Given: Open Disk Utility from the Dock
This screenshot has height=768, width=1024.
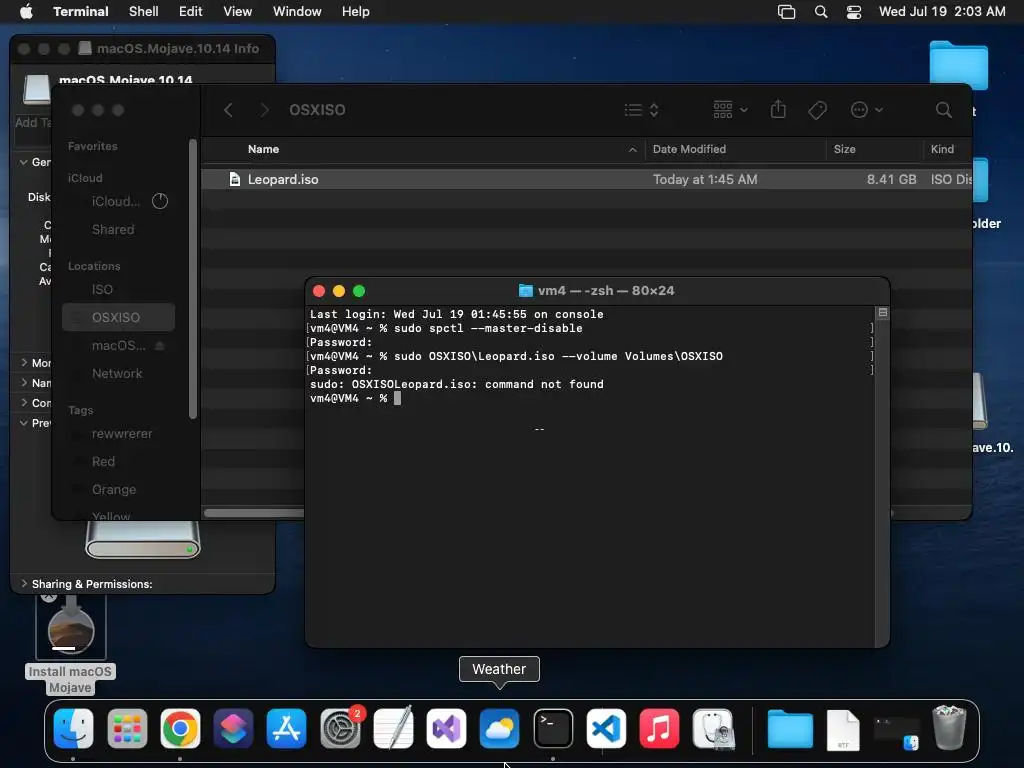Looking at the screenshot, I should (713, 728).
